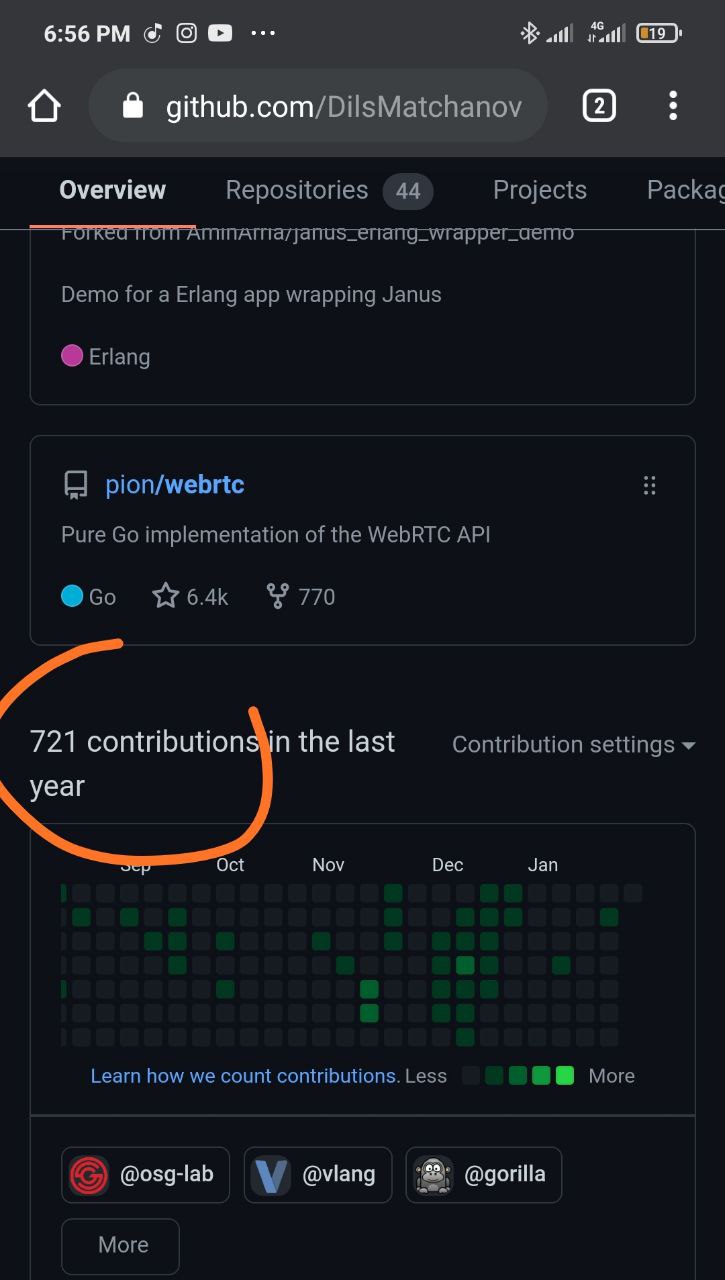Click the brightest green legend square
The width and height of the screenshot is (725, 1280).
click(565, 1076)
